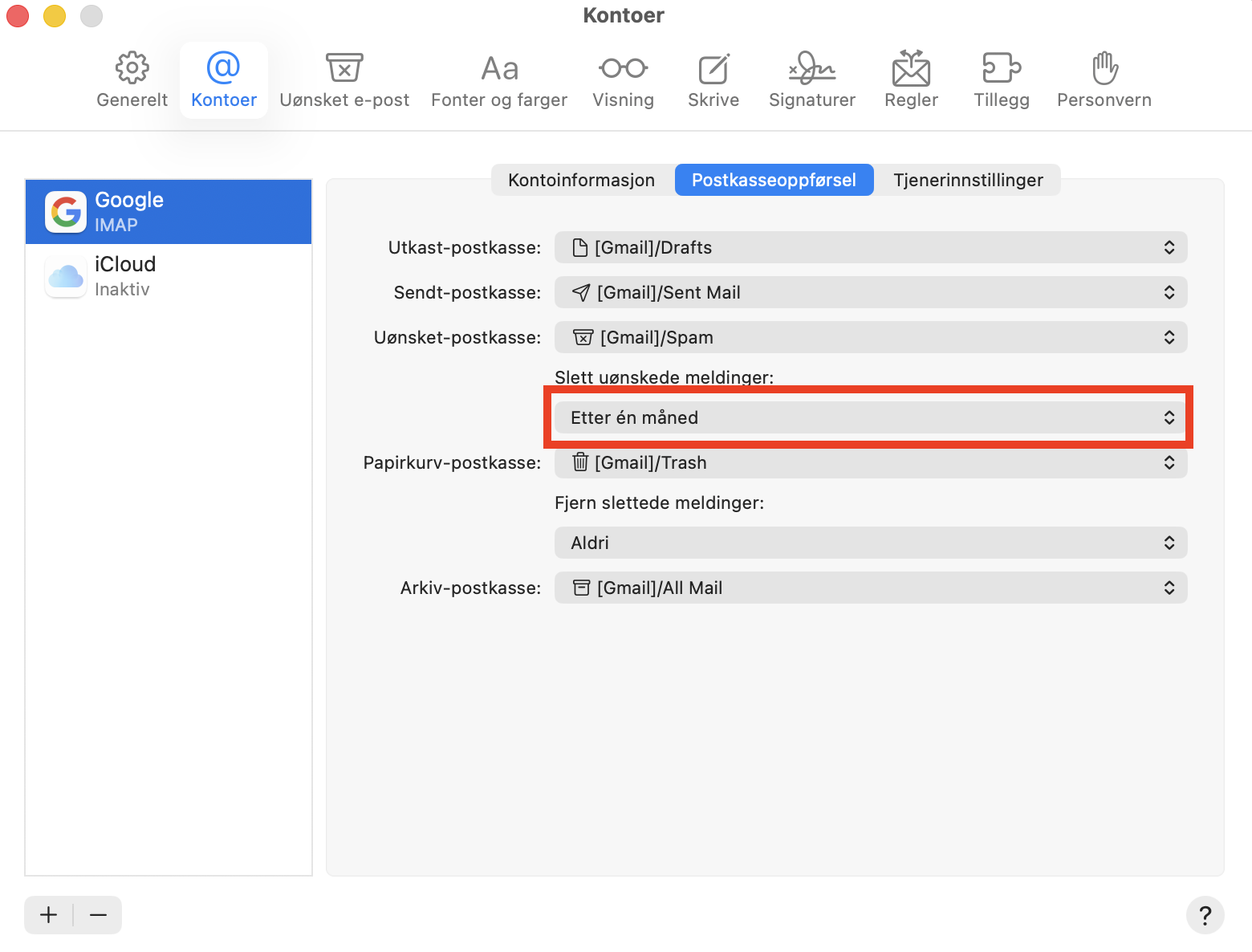Click the plus button to add account

click(49, 915)
